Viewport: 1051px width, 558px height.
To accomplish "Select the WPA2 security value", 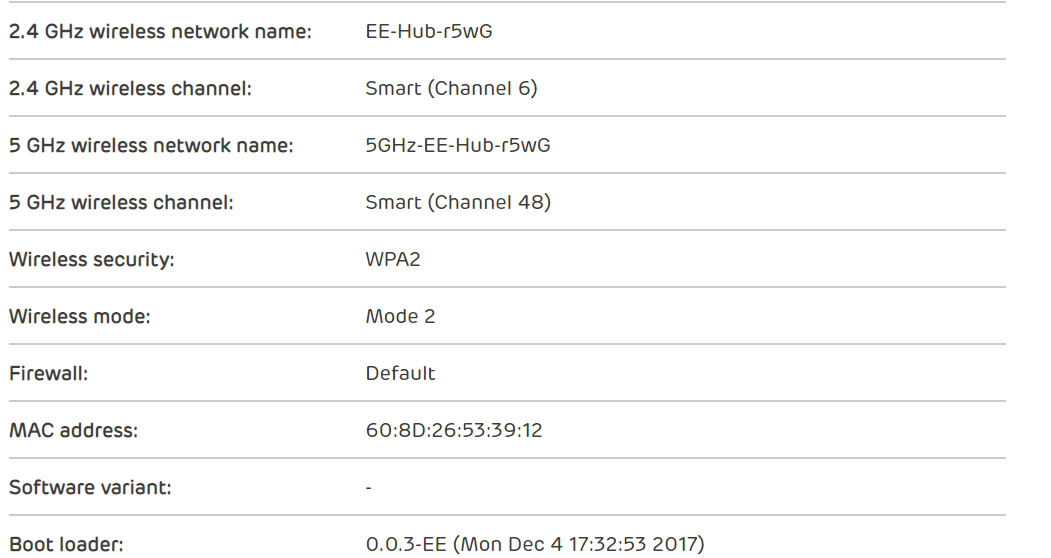I will click(392, 260).
